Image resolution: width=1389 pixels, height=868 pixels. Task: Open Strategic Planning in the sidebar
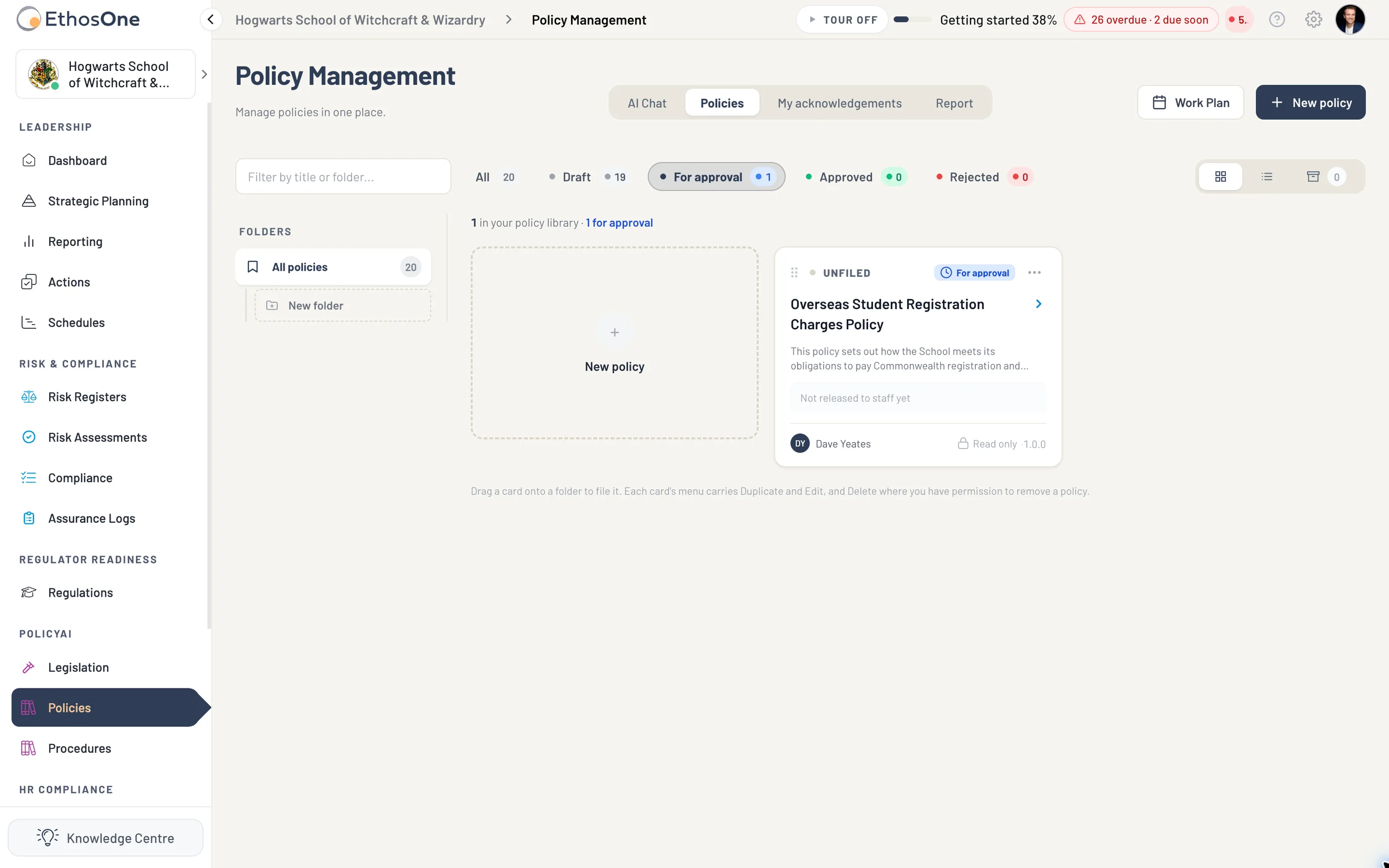106,201
